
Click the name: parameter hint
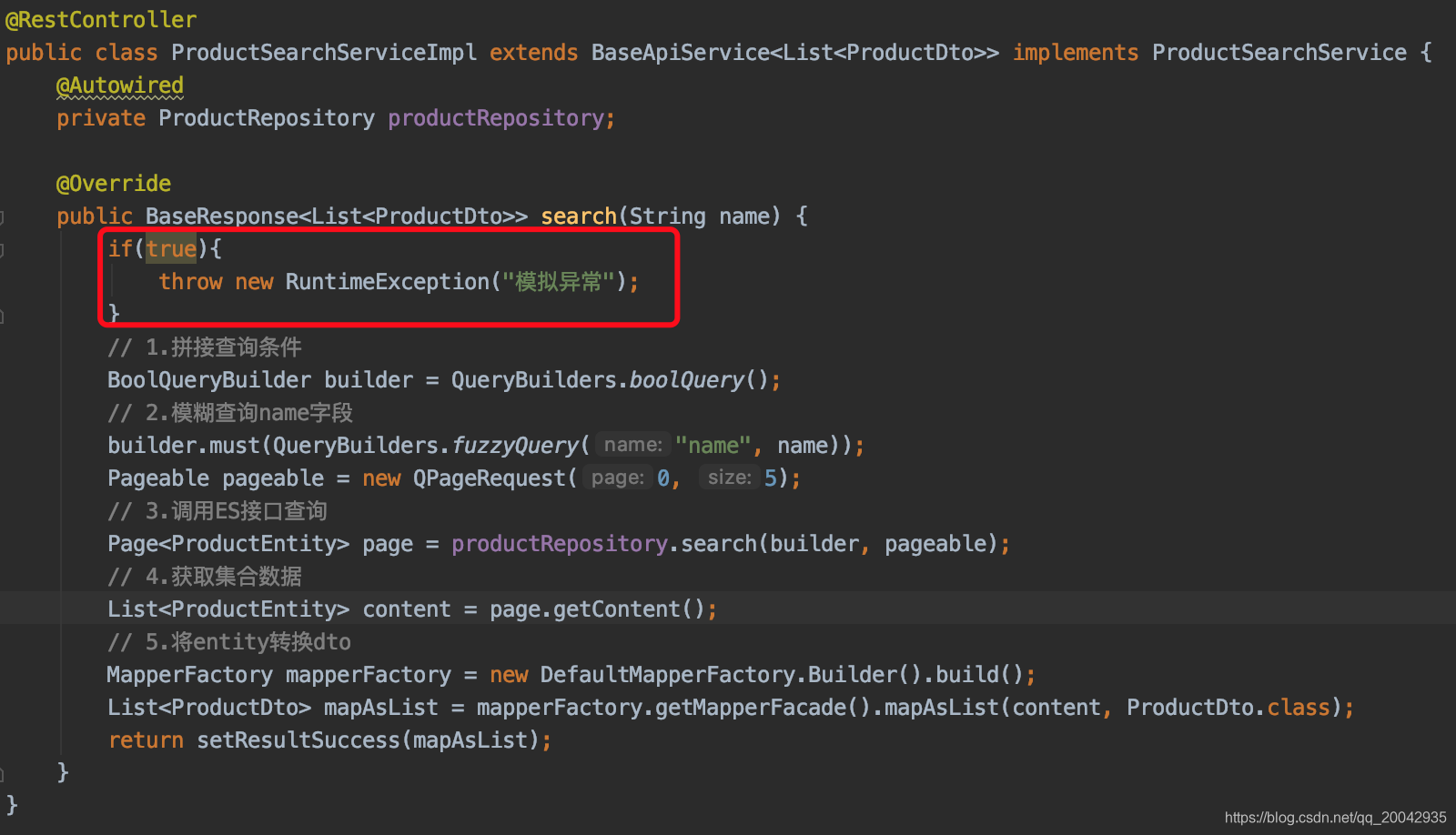point(633,445)
